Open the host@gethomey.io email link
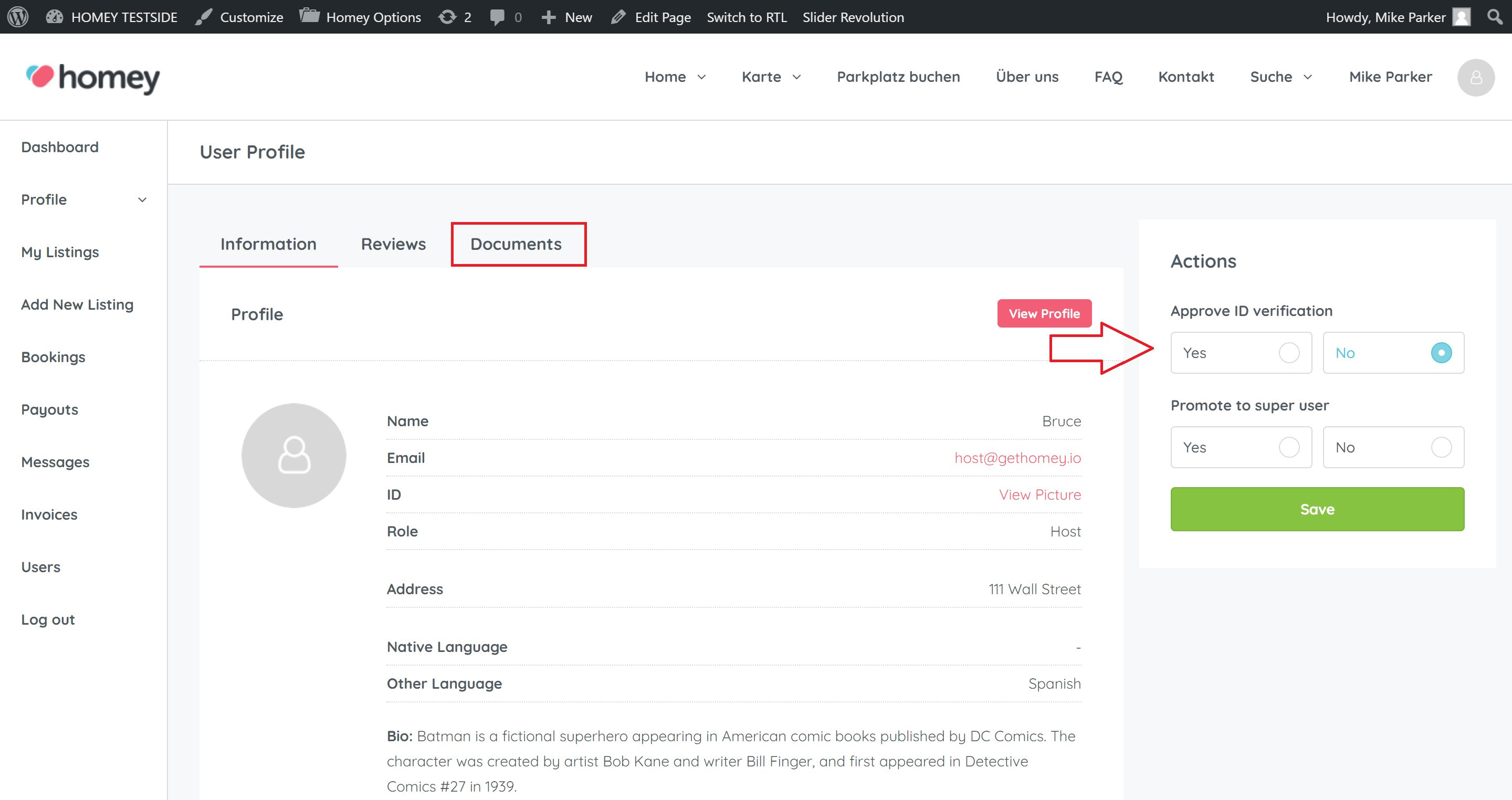1512x800 pixels. pyautogui.click(x=1017, y=458)
